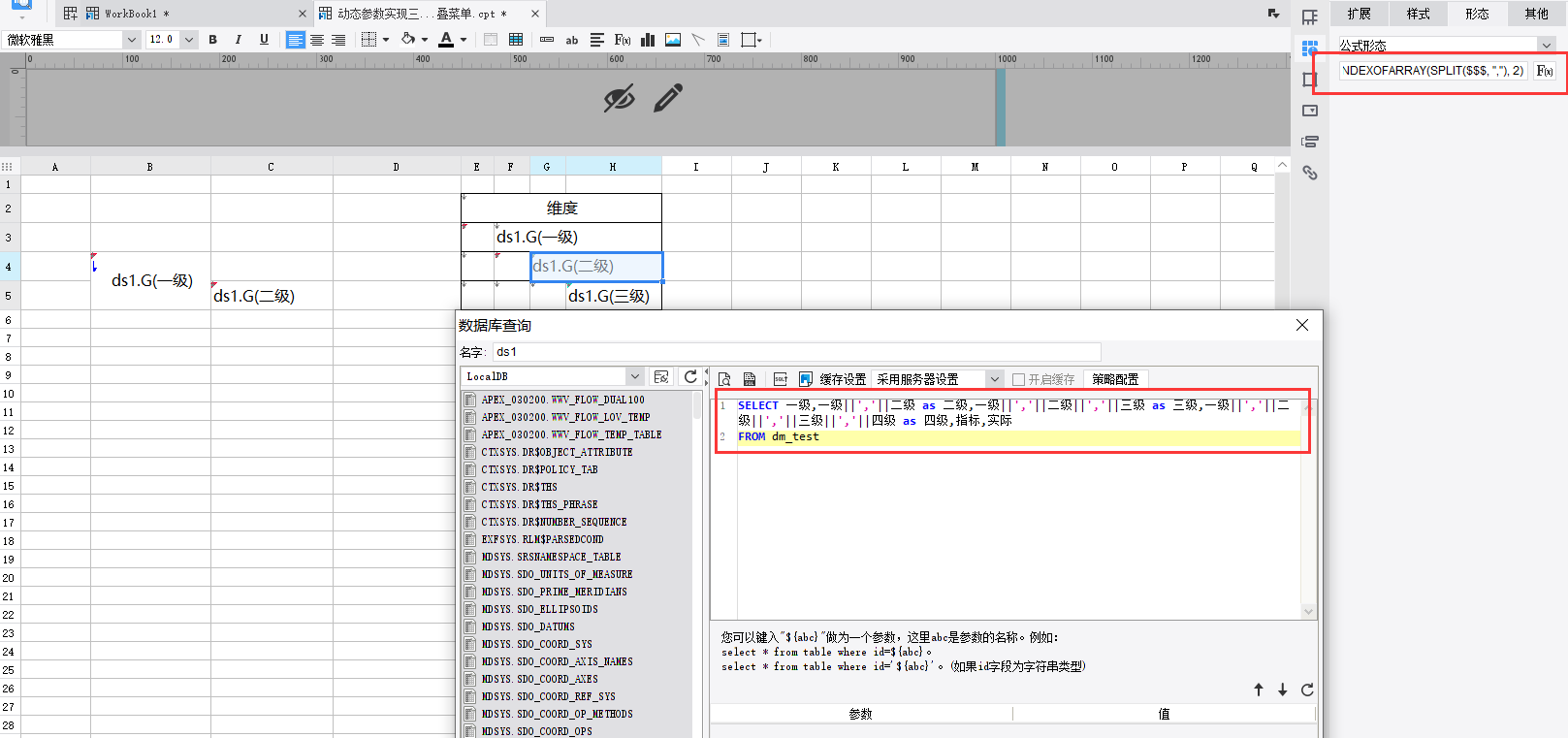The height and width of the screenshot is (738, 1568).
Task: Click the sub-report page icon in the toolbar
Action: coord(723,40)
